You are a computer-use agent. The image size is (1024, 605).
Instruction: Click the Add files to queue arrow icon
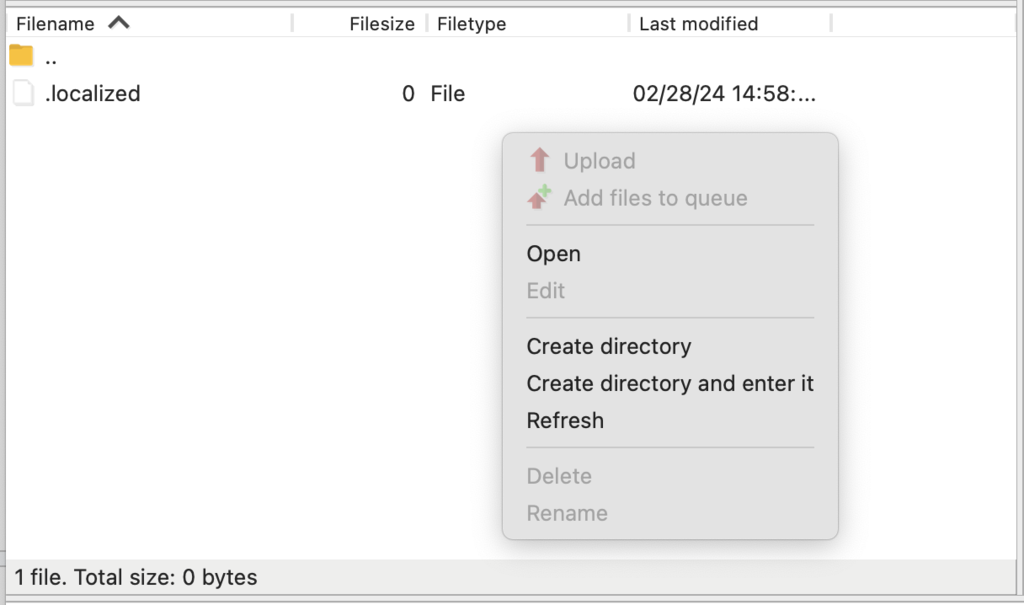pos(539,197)
